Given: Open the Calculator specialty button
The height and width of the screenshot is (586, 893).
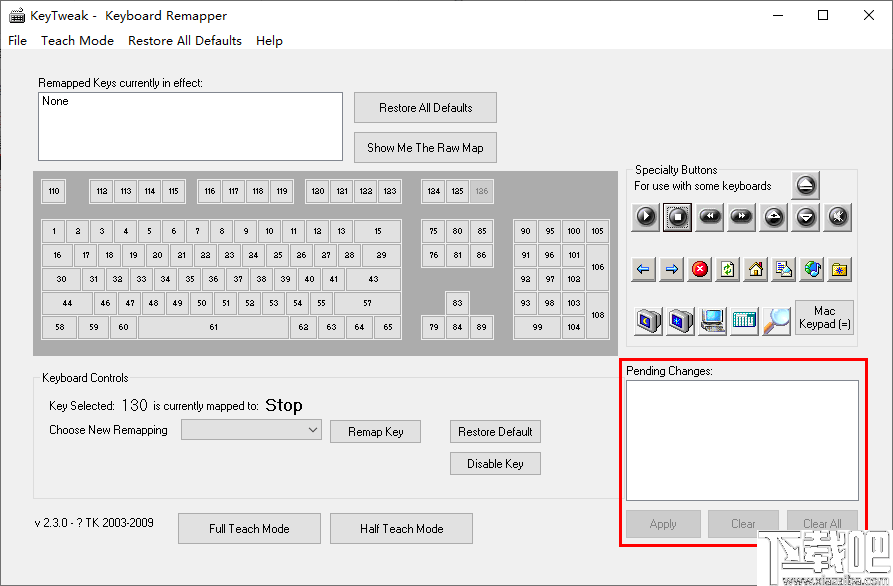Looking at the screenshot, I should point(742,319).
